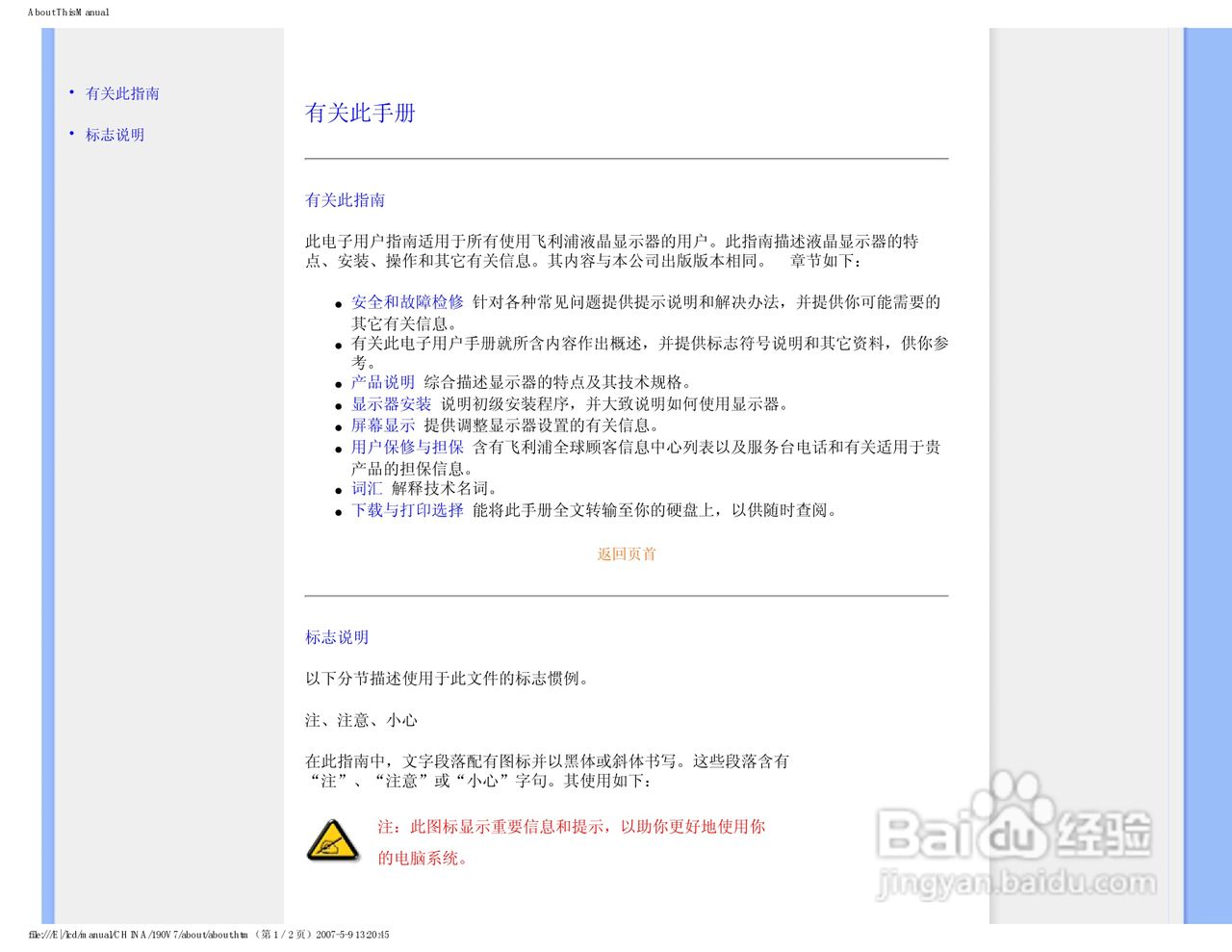Open the 屏幕显示 link
This screenshot has height=952, width=1232.
381,425
